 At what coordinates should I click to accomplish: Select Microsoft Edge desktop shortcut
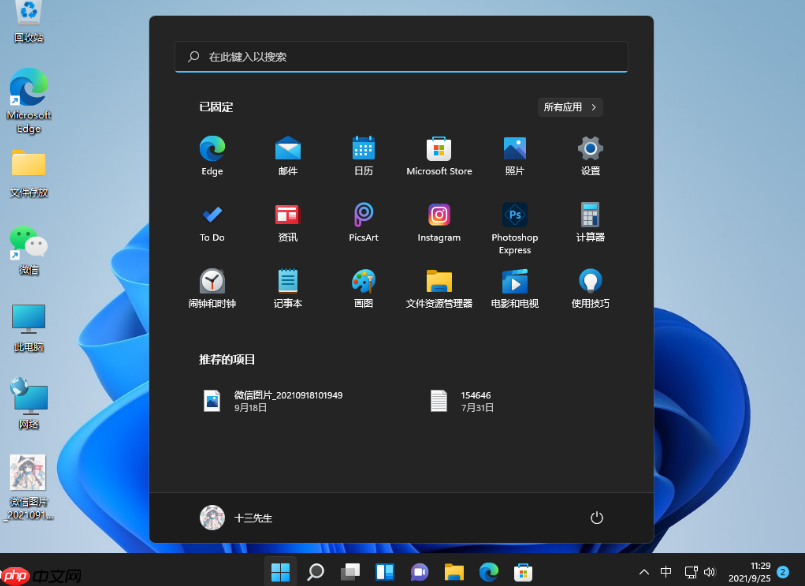(29, 101)
